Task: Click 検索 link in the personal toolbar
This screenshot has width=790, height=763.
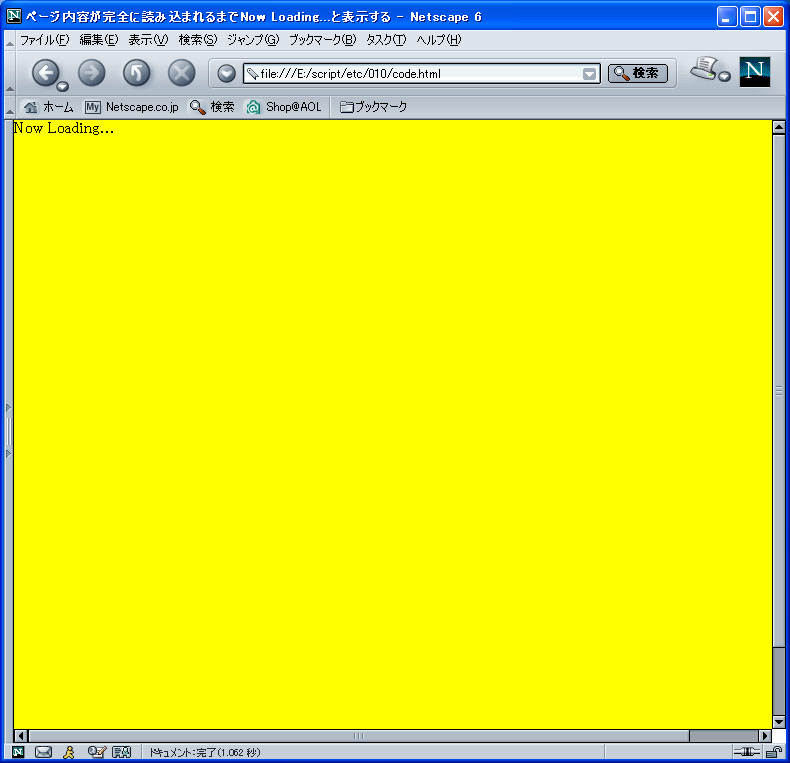Action: (x=212, y=107)
